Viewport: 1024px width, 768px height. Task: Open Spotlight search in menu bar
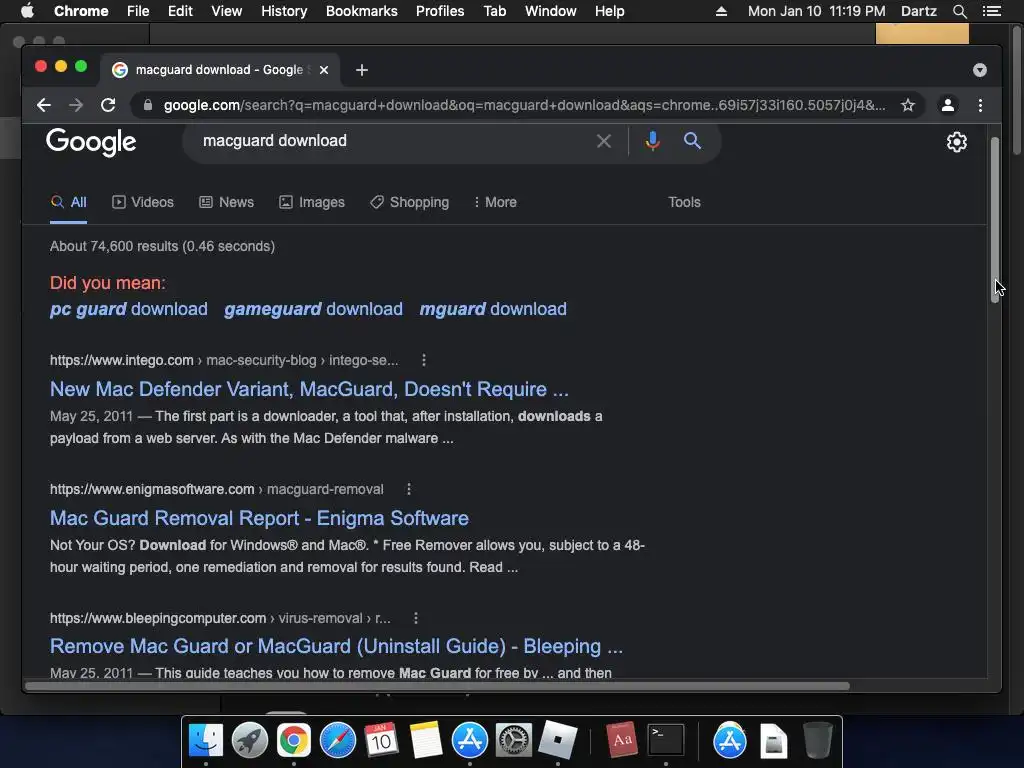pos(959,11)
